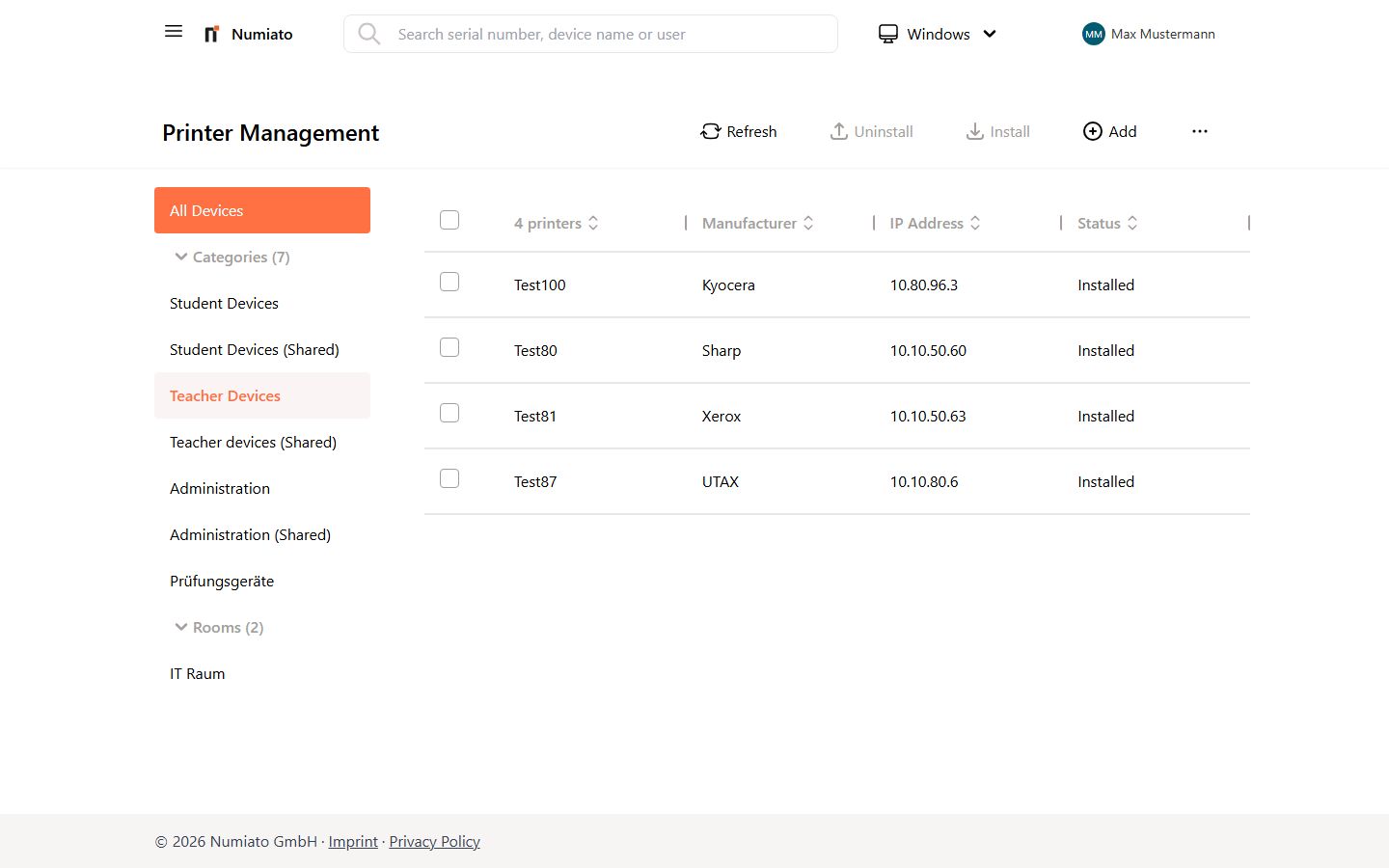Click the IP address 10.10.80.6

point(924,481)
